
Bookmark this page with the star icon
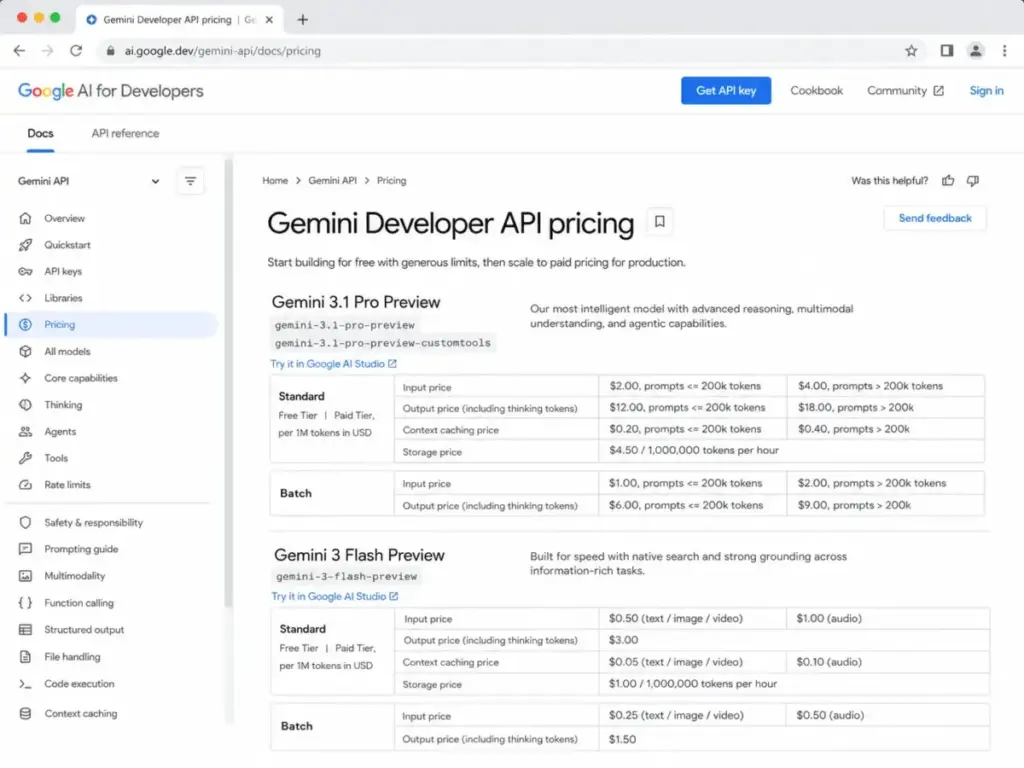coord(911,50)
